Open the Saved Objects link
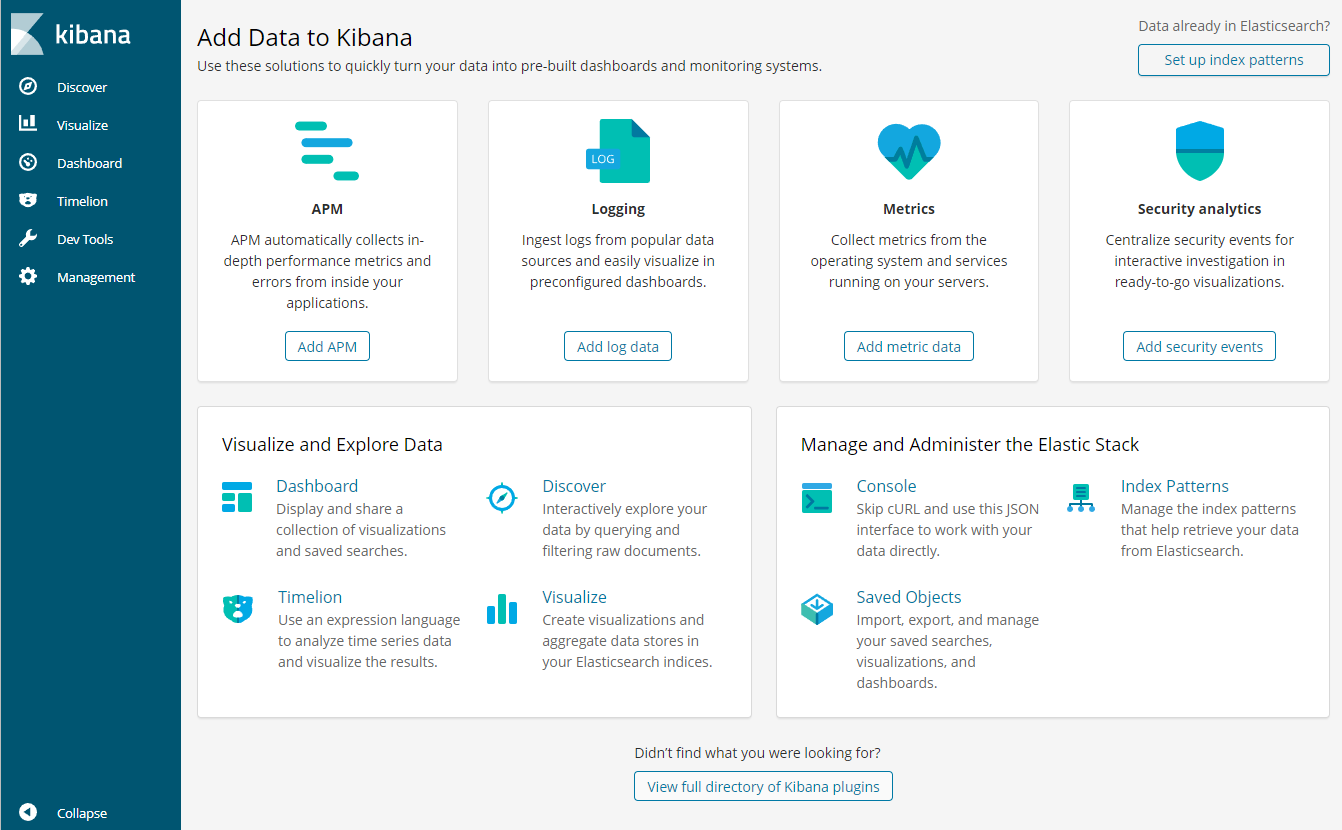 (x=909, y=597)
